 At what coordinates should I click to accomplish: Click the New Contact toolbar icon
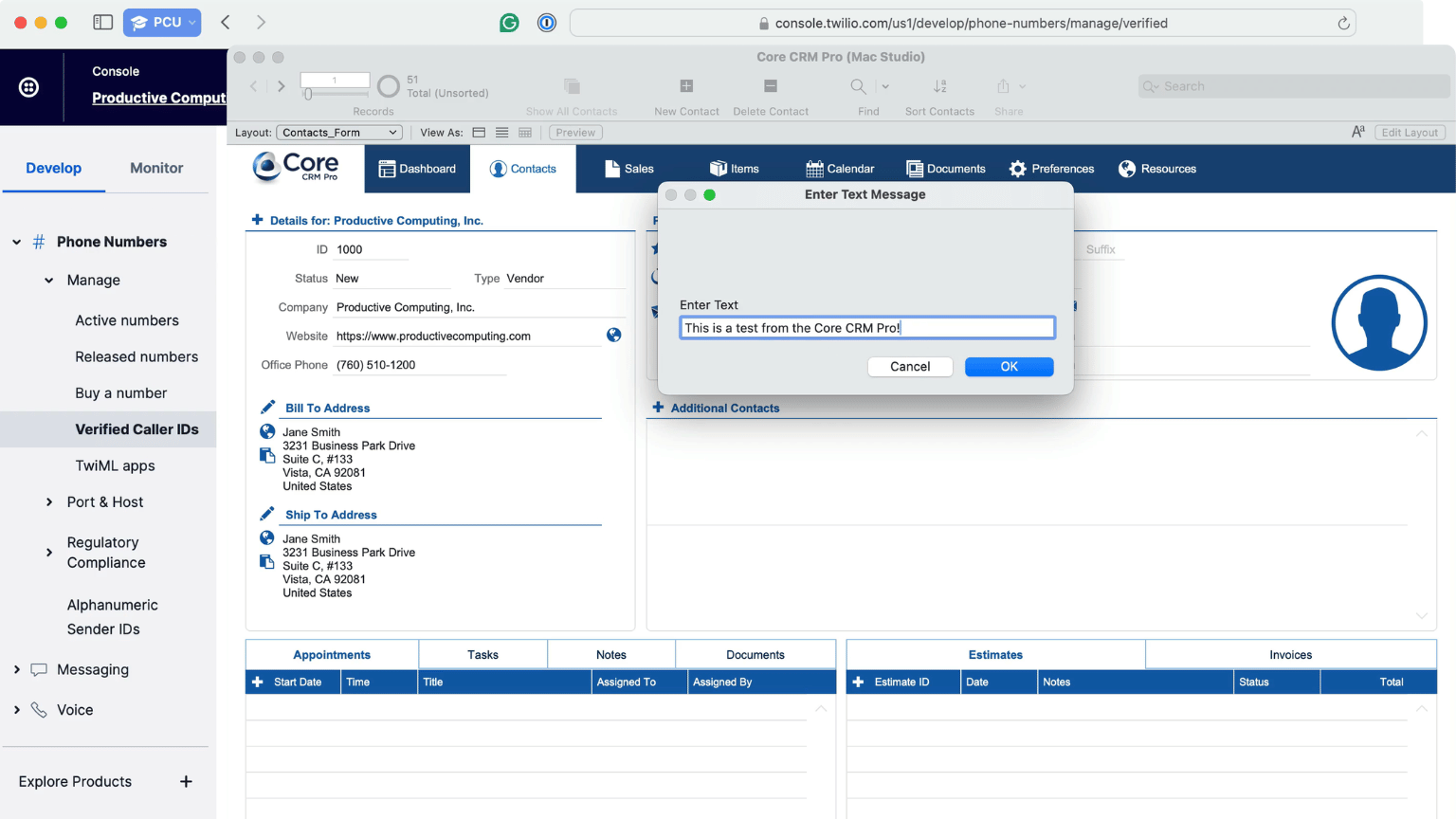tap(686, 86)
